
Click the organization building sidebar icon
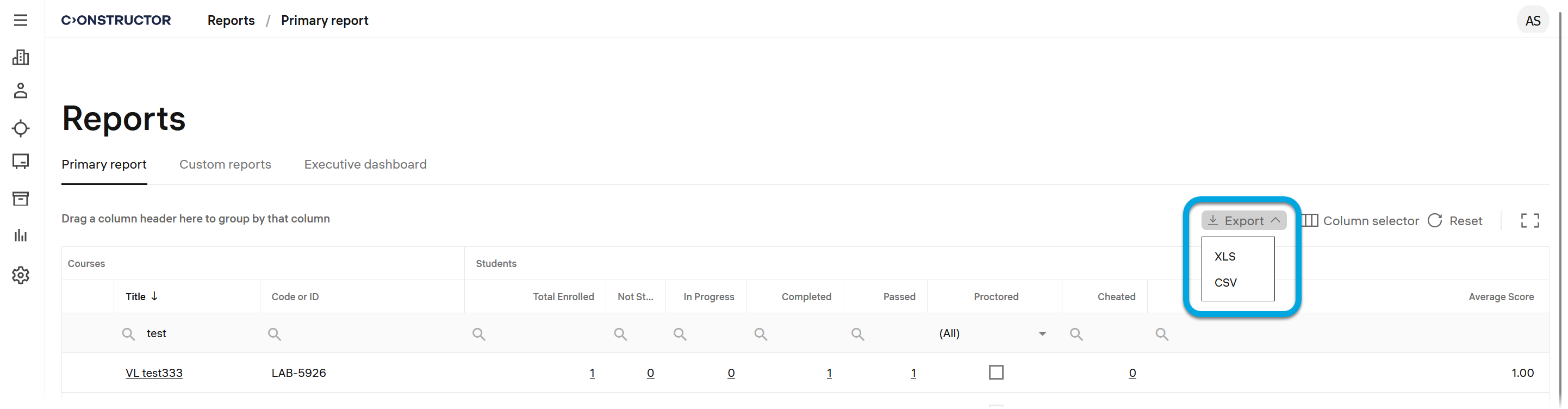[21, 57]
